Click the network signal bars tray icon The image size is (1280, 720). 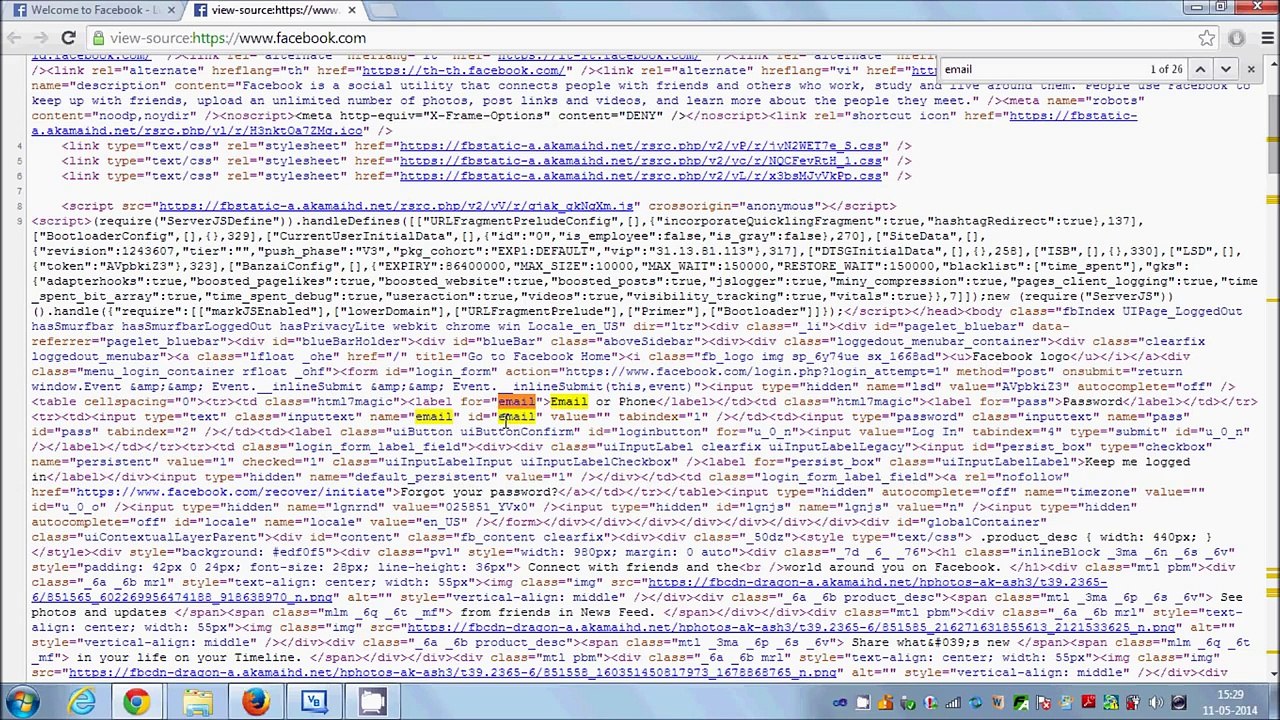pyautogui.click(x=953, y=703)
